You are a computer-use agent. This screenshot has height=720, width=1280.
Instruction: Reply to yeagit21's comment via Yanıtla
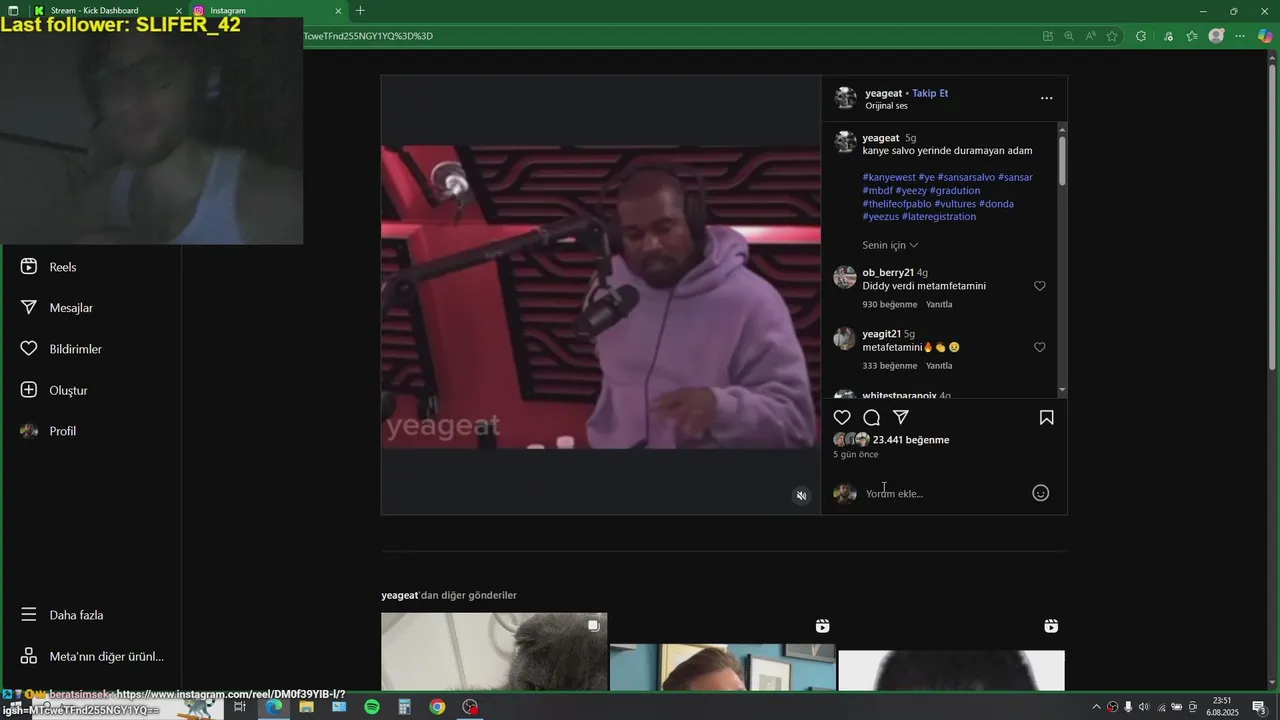click(x=939, y=366)
